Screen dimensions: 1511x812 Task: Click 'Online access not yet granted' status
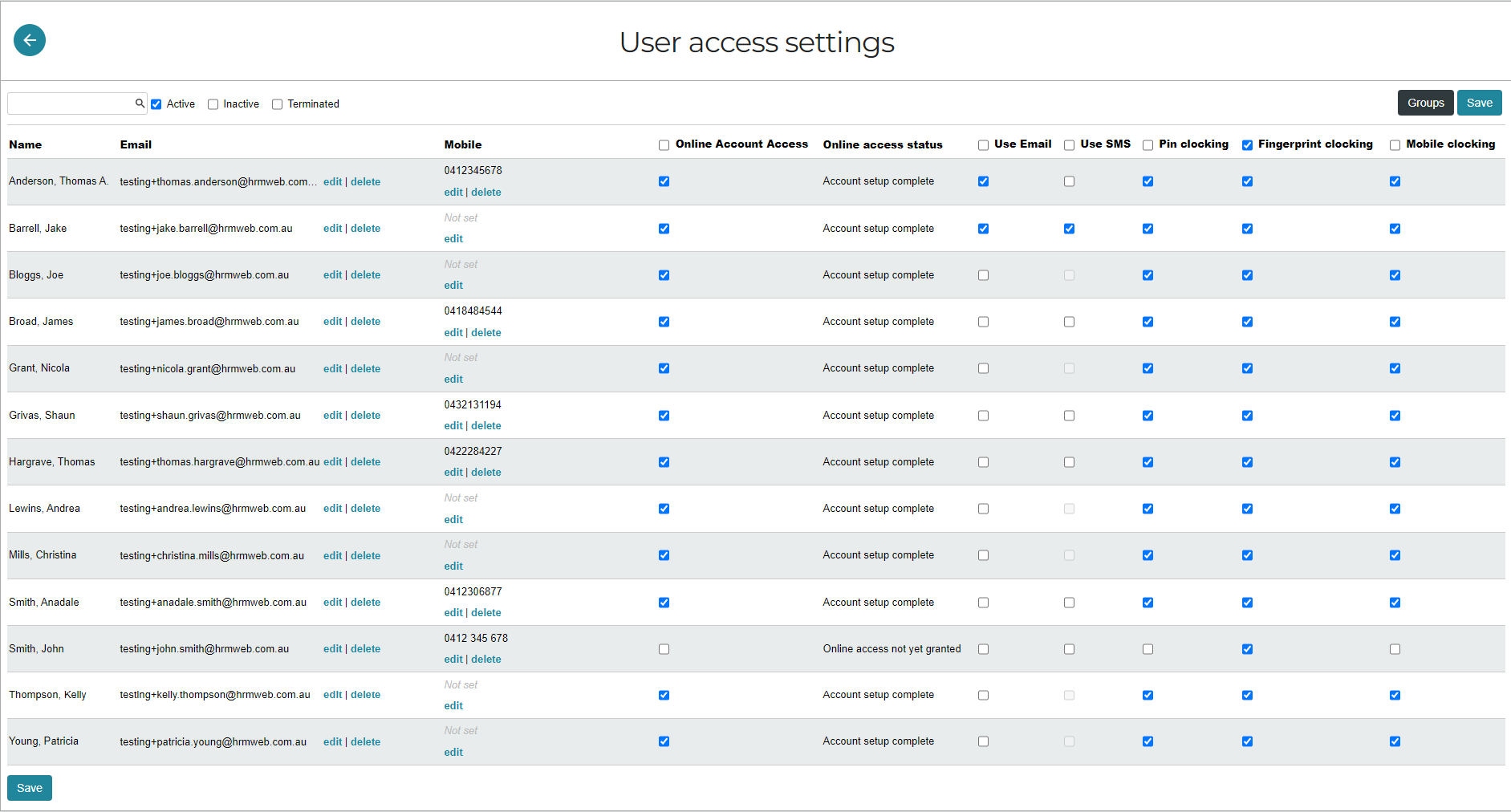[892, 649]
